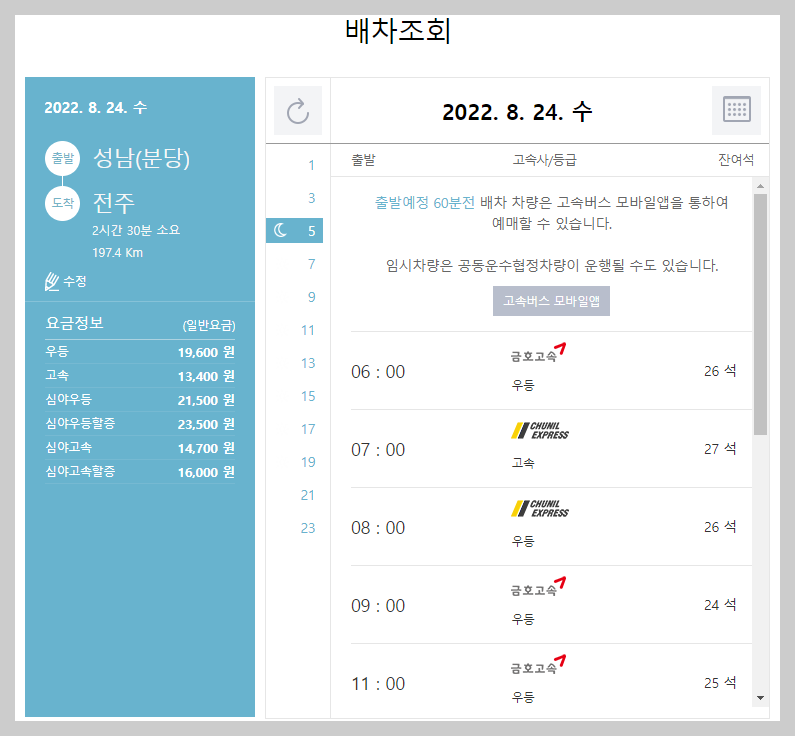Click 25 석 remaining seats on 11:00 row
Screen dimensions: 795x736
tap(720, 683)
